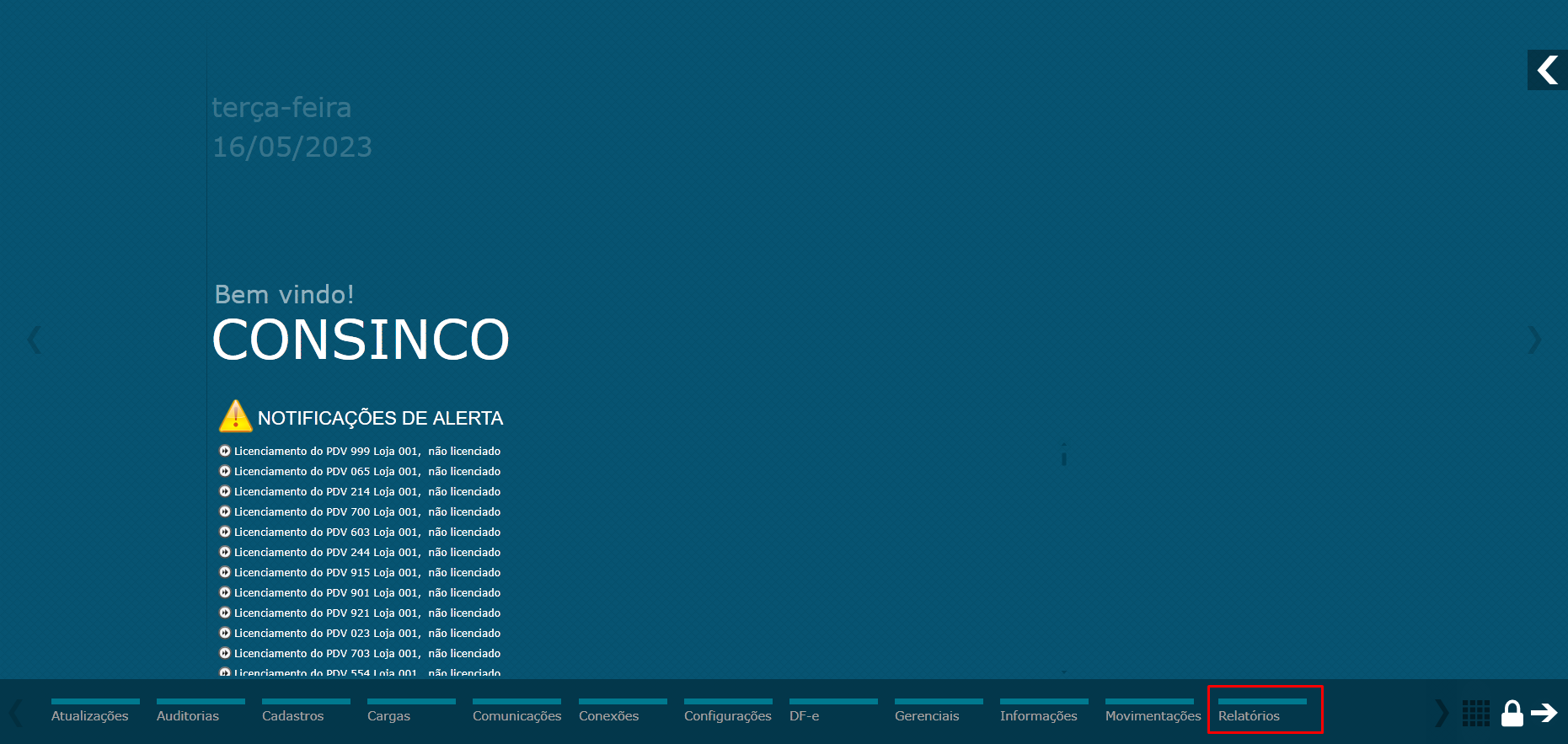Screen dimensions: 1568x744
Task: Click the terça-feira weekday label
Action: 281,108
